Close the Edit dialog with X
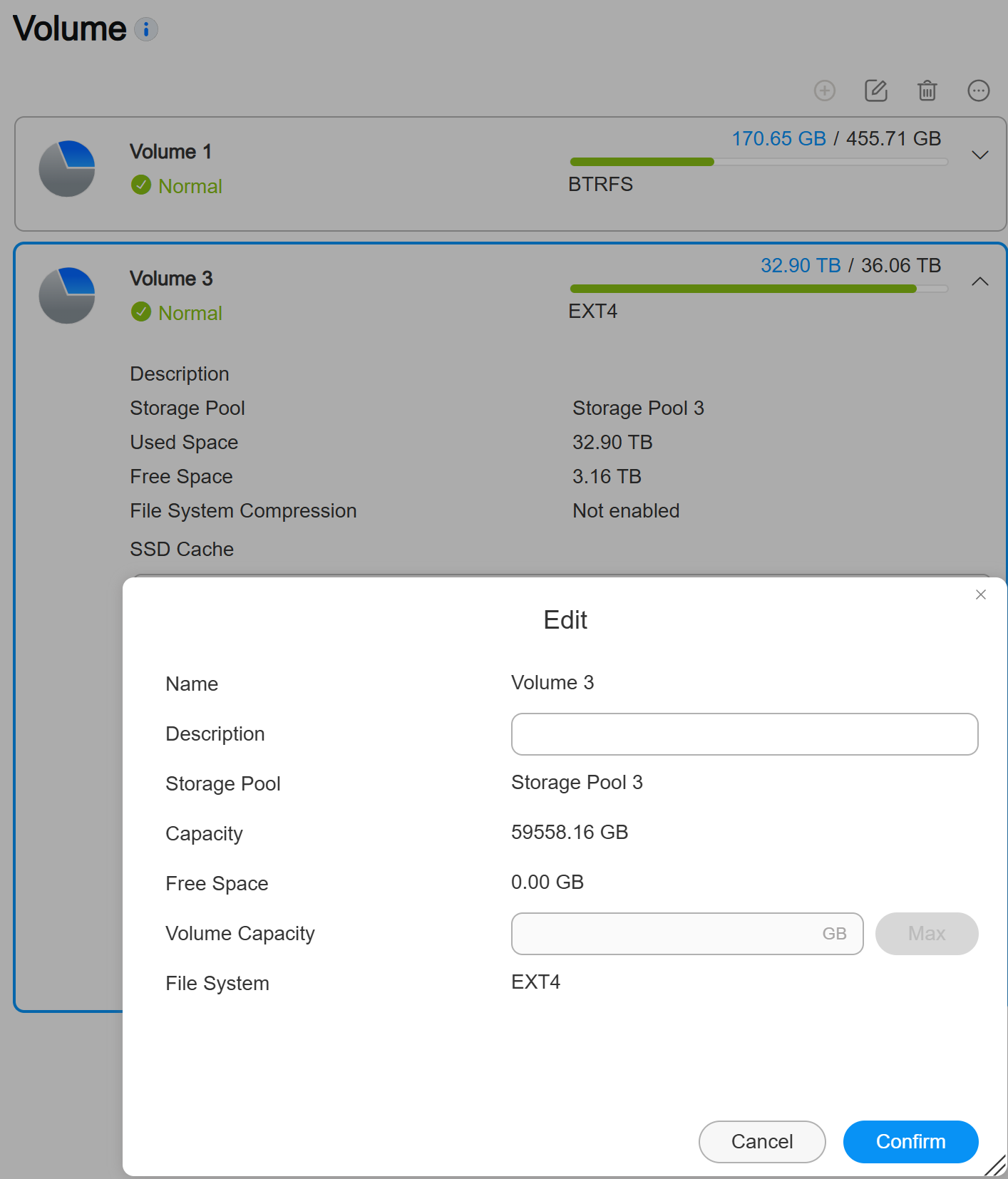The height and width of the screenshot is (1179, 1008). pos(981,594)
